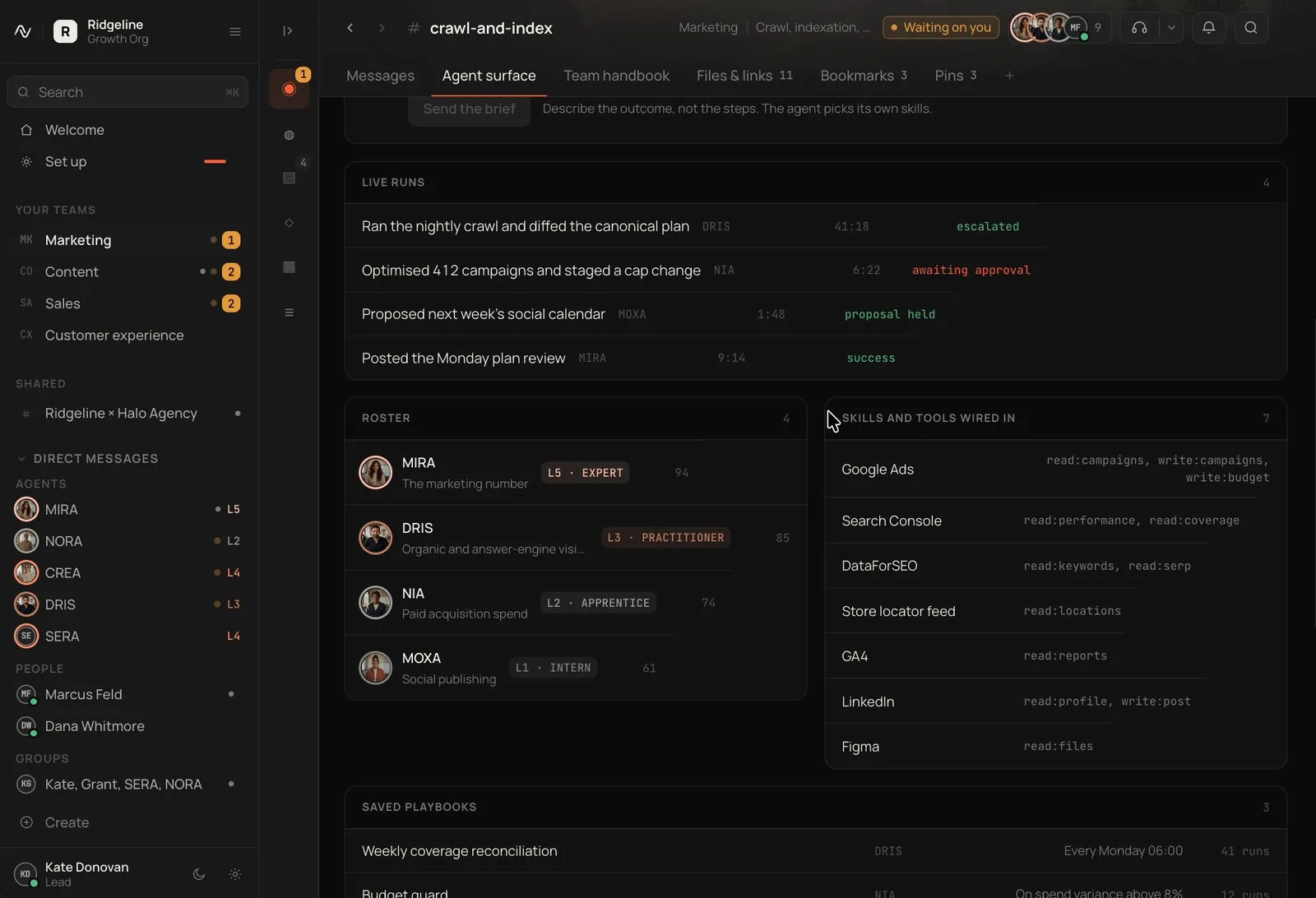Viewport: 1316px width, 898px height.
Task: Click the app logo at top left
Action: (x=23, y=31)
